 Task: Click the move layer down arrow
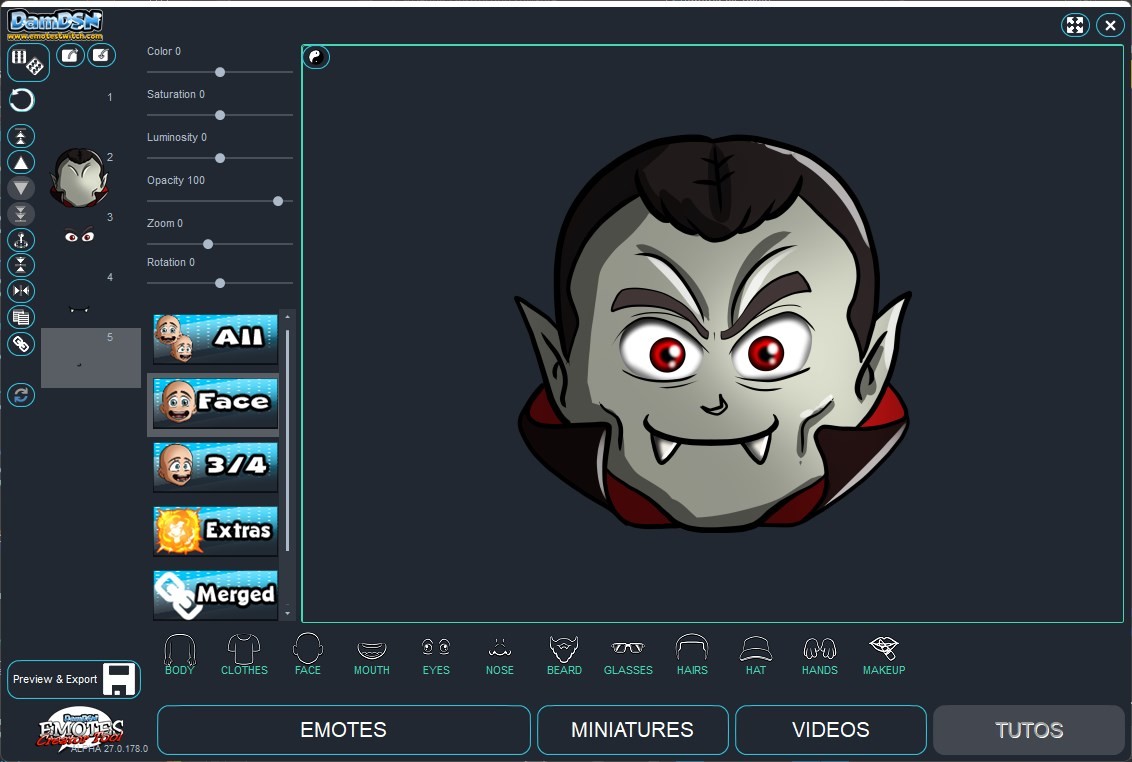click(20, 187)
